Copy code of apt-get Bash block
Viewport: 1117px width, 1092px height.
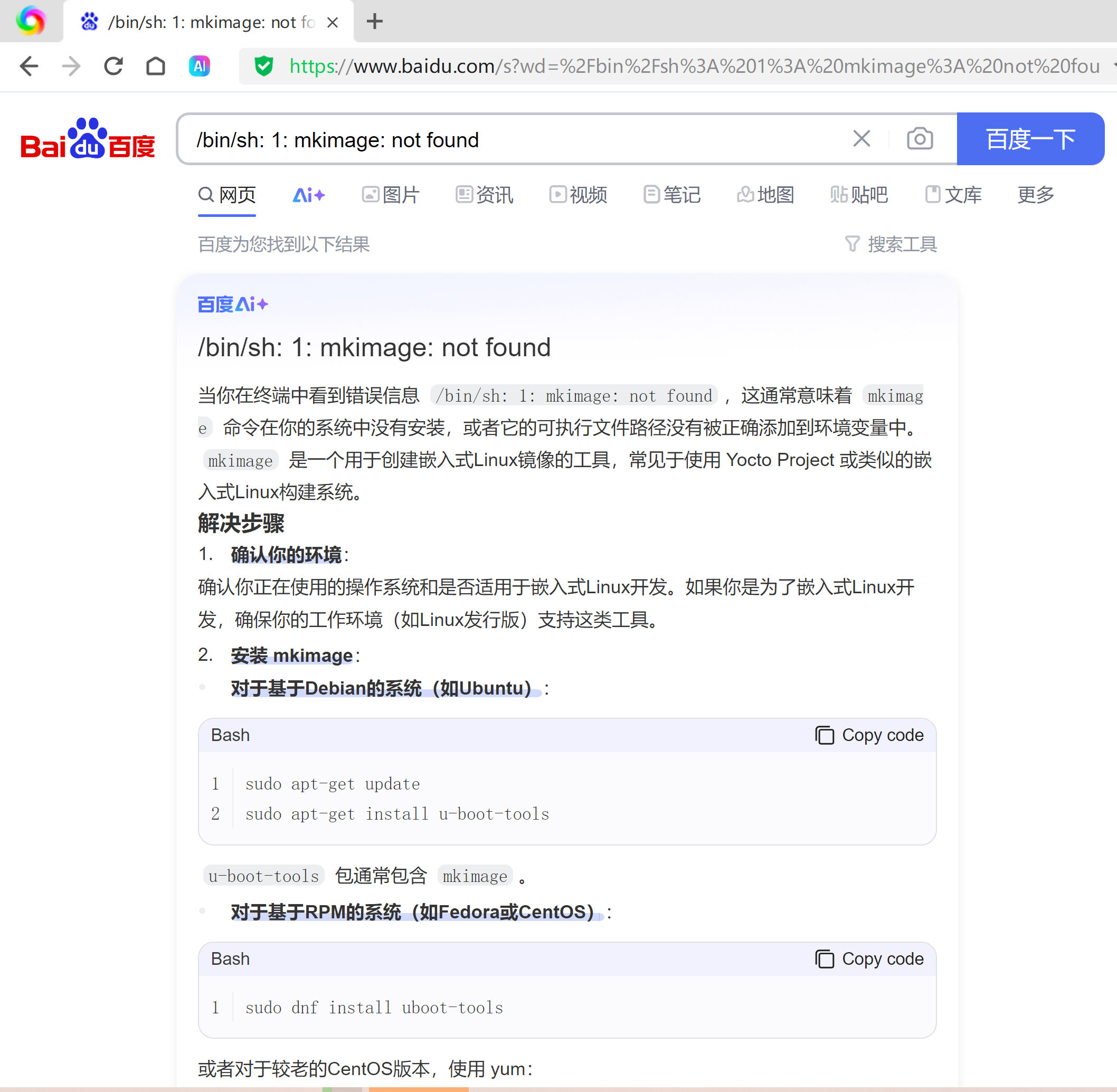(869, 735)
